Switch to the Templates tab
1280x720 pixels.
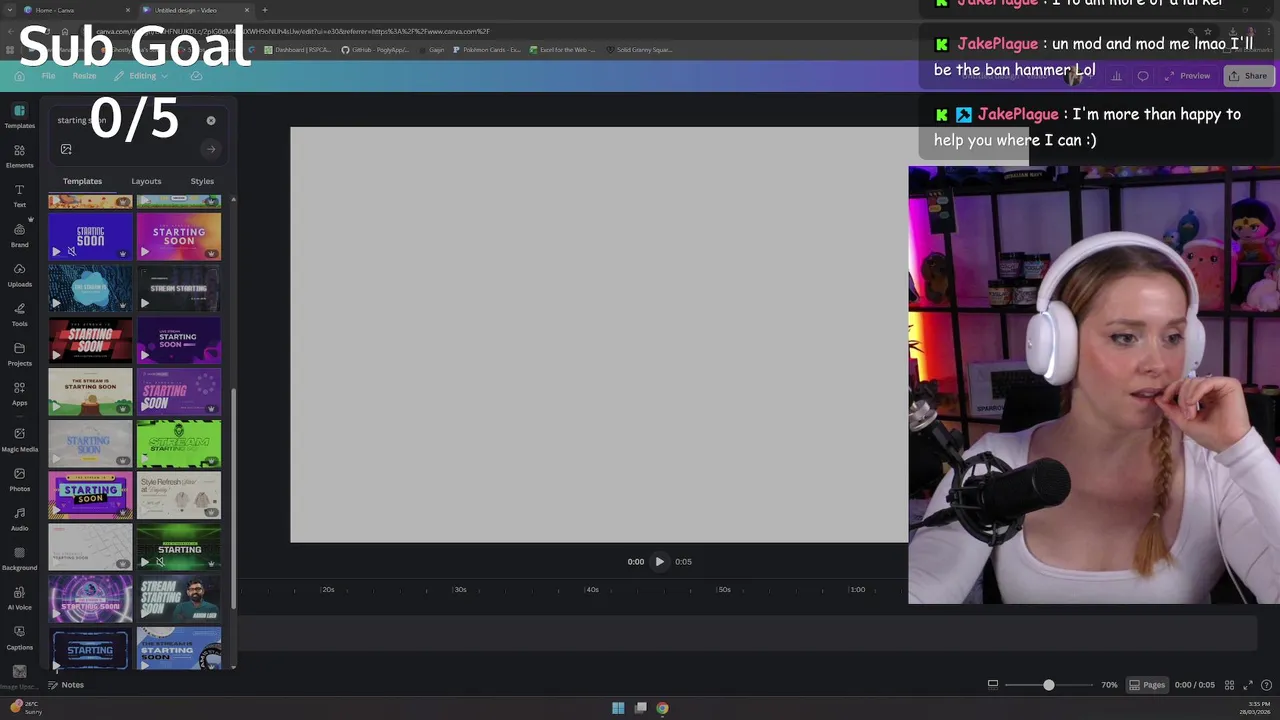pyautogui.click(x=82, y=181)
